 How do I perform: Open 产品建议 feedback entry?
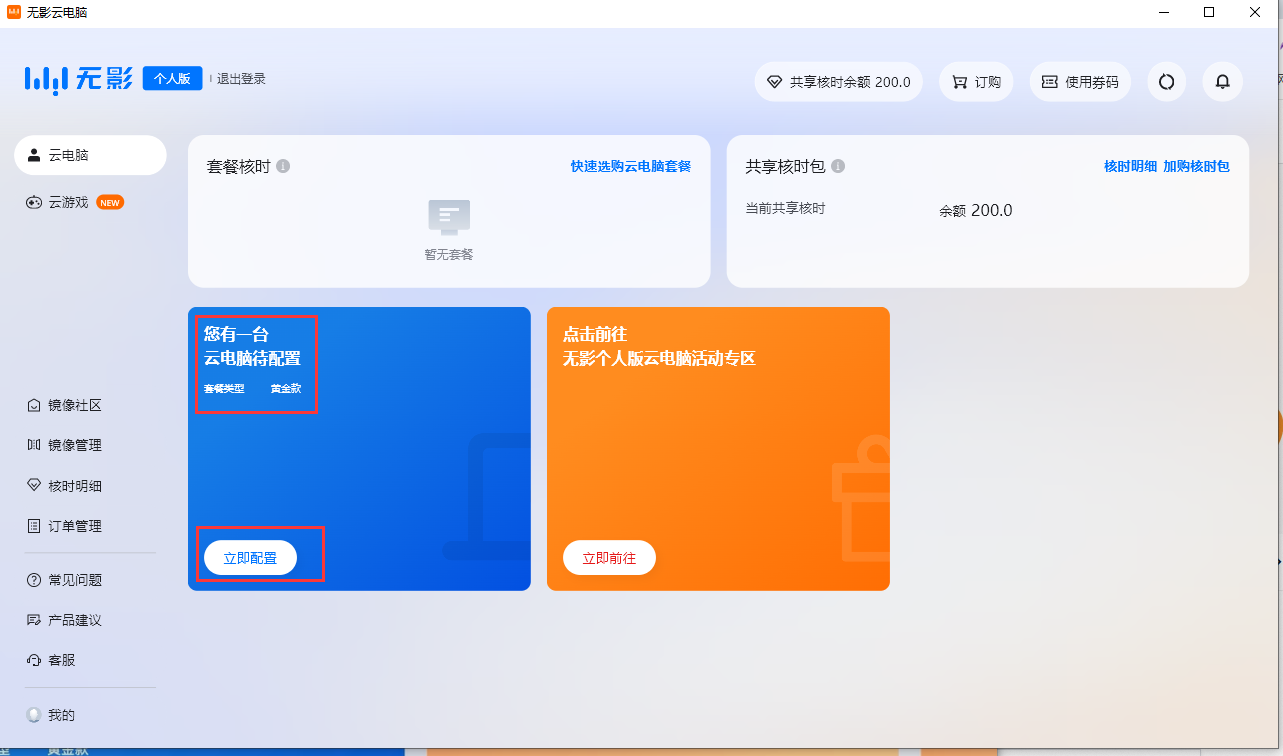pos(64,620)
